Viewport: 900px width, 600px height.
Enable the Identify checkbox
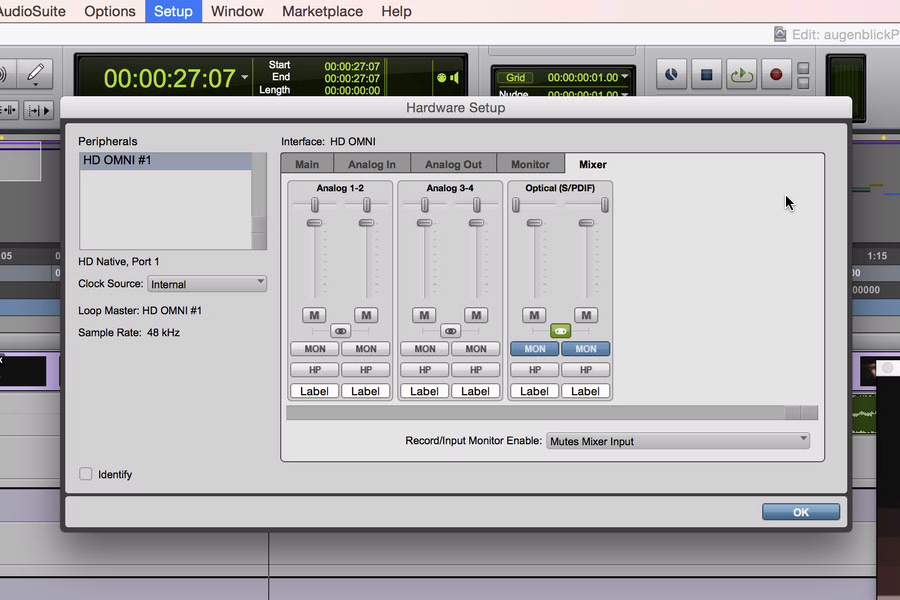(86, 474)
